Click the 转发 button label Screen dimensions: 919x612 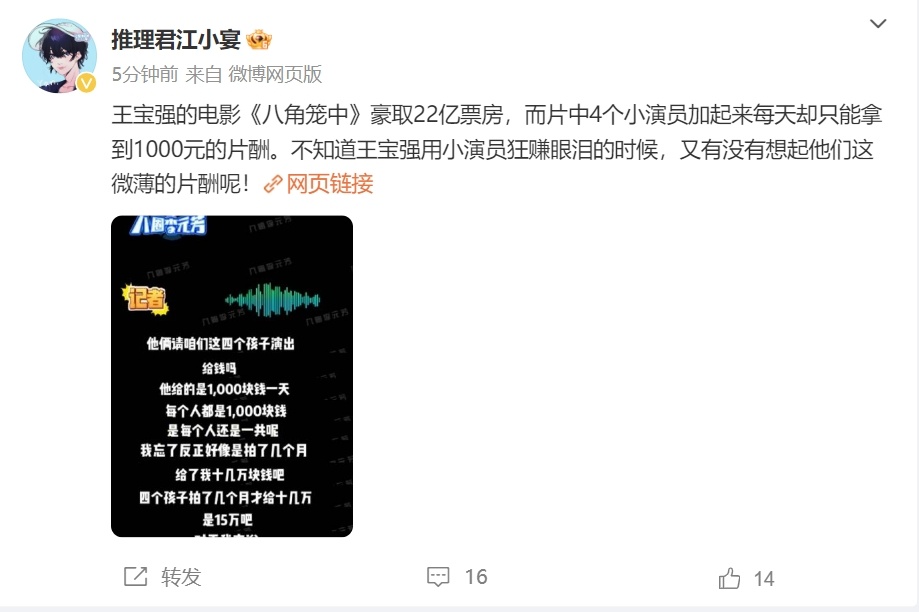[x=181, y=577]
